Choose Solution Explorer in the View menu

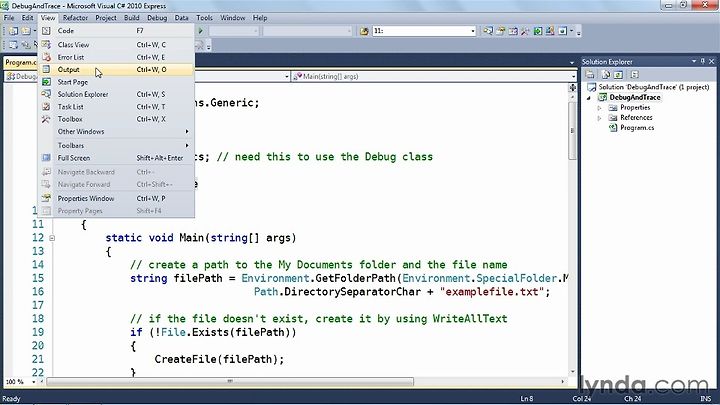[x=116, y=94]
